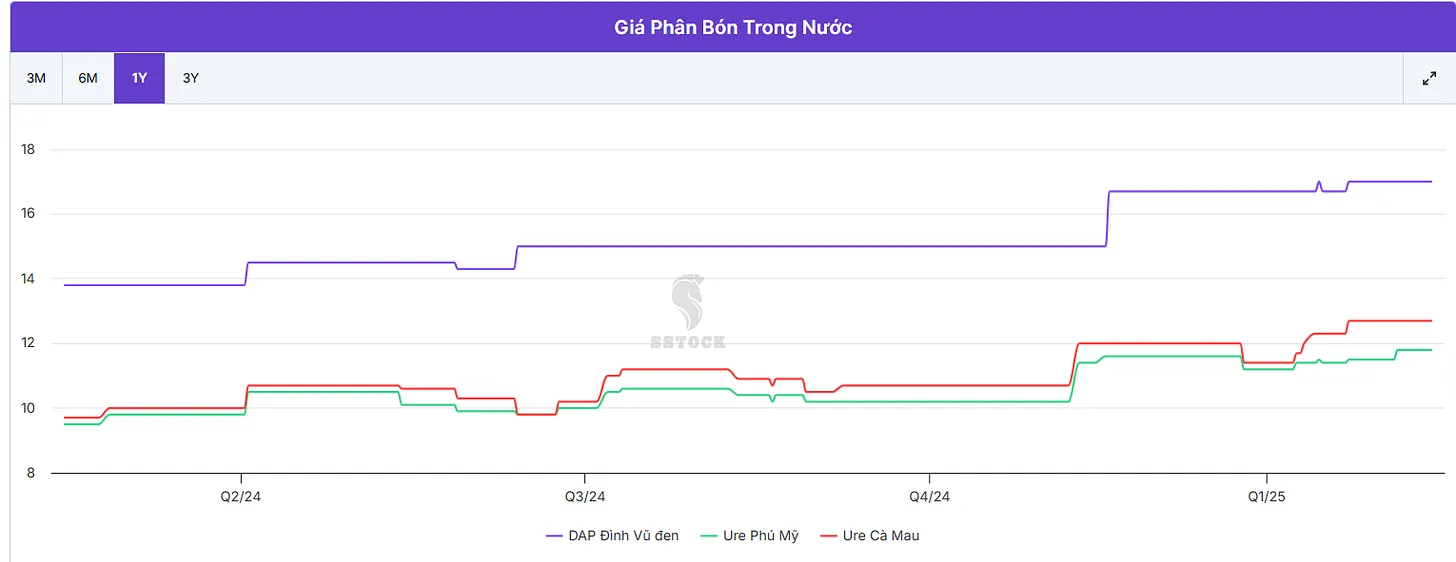Click the Giá Phân Bón Trong Nước title
Viewport: 1456px width, 562px height.
point(733,27)
